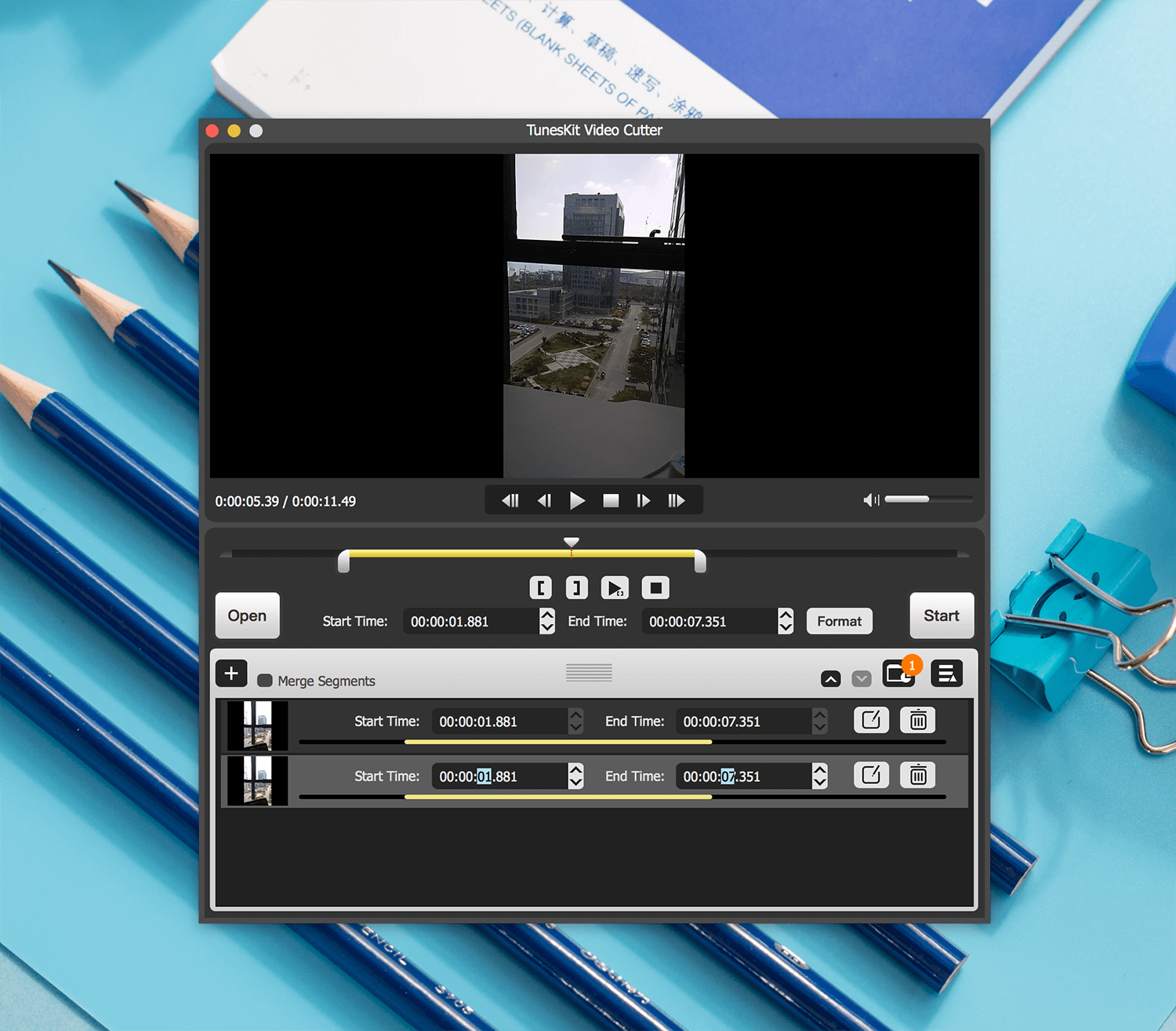This screenshot has height=1031, width=1176.
Task: Jump to next keyframe in player controls
Action: click(x=677, y=500)
